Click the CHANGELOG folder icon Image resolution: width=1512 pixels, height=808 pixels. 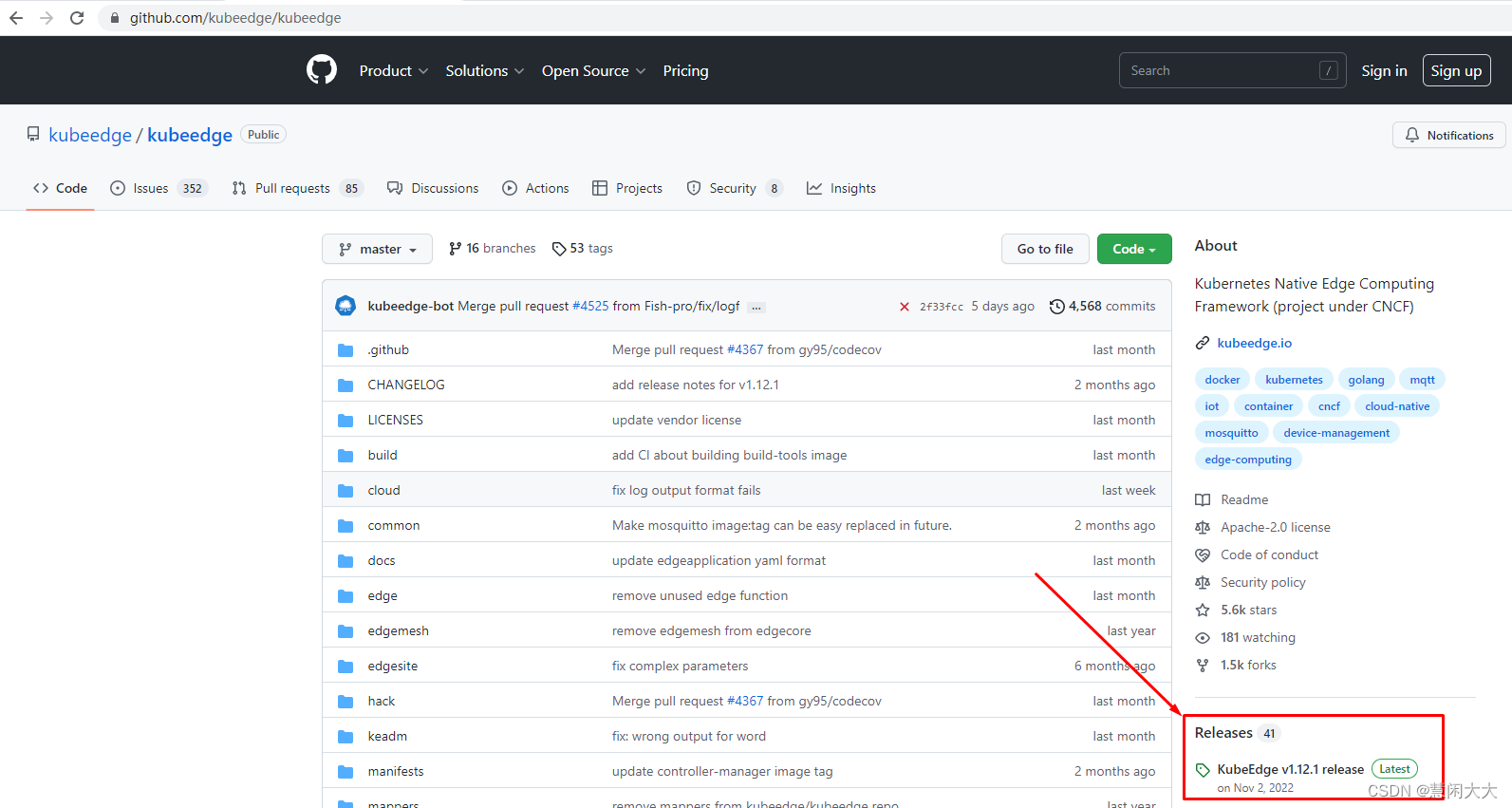point(345,385)
